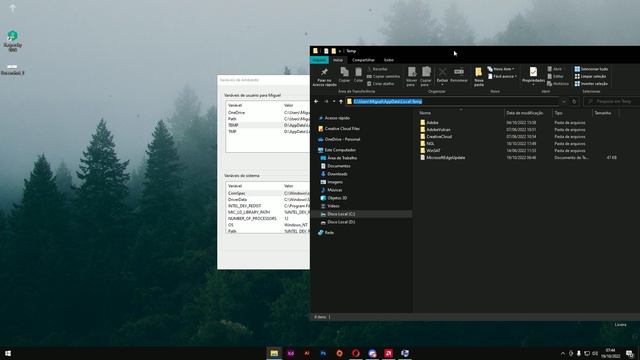Viewport: 640px width, 360px height.
Task: Open File Explorer from the taskbar
Action: (274, 353)
